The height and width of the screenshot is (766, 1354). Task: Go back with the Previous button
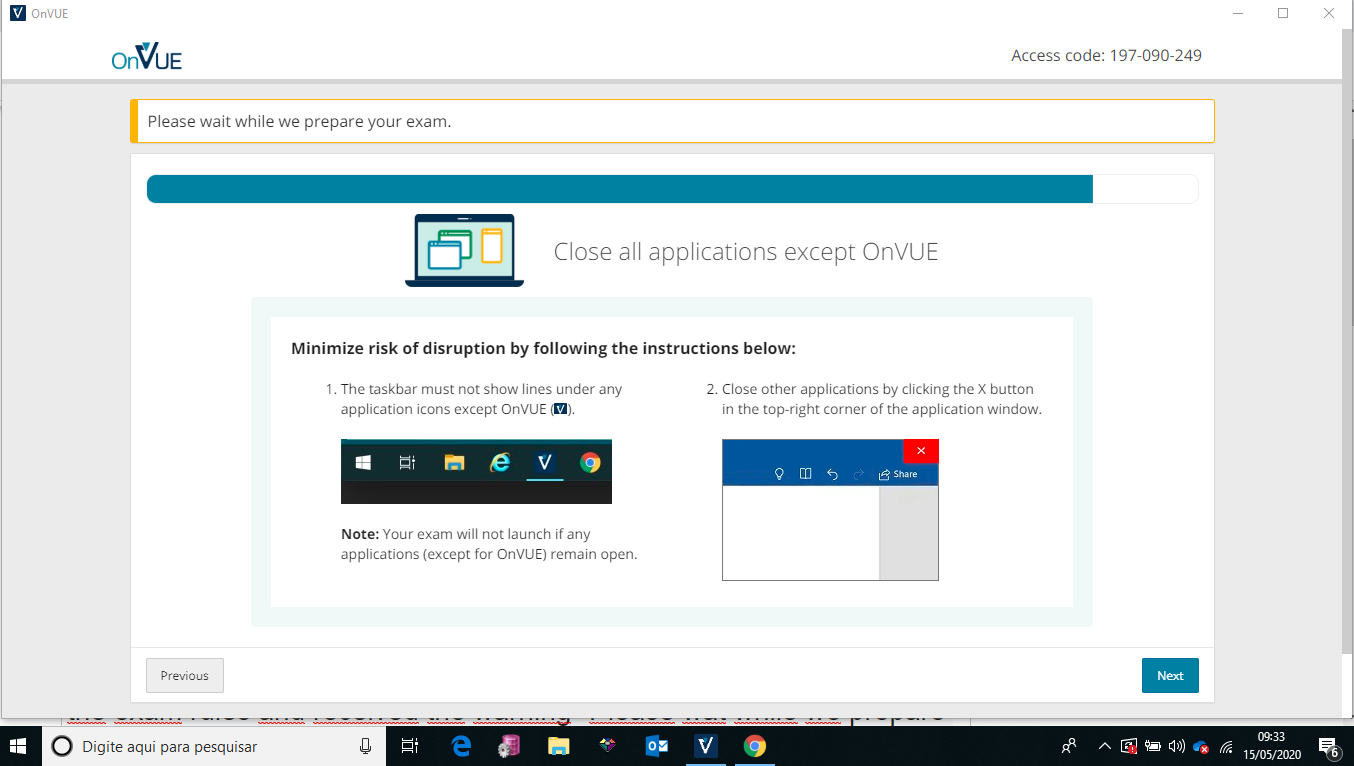185,675
